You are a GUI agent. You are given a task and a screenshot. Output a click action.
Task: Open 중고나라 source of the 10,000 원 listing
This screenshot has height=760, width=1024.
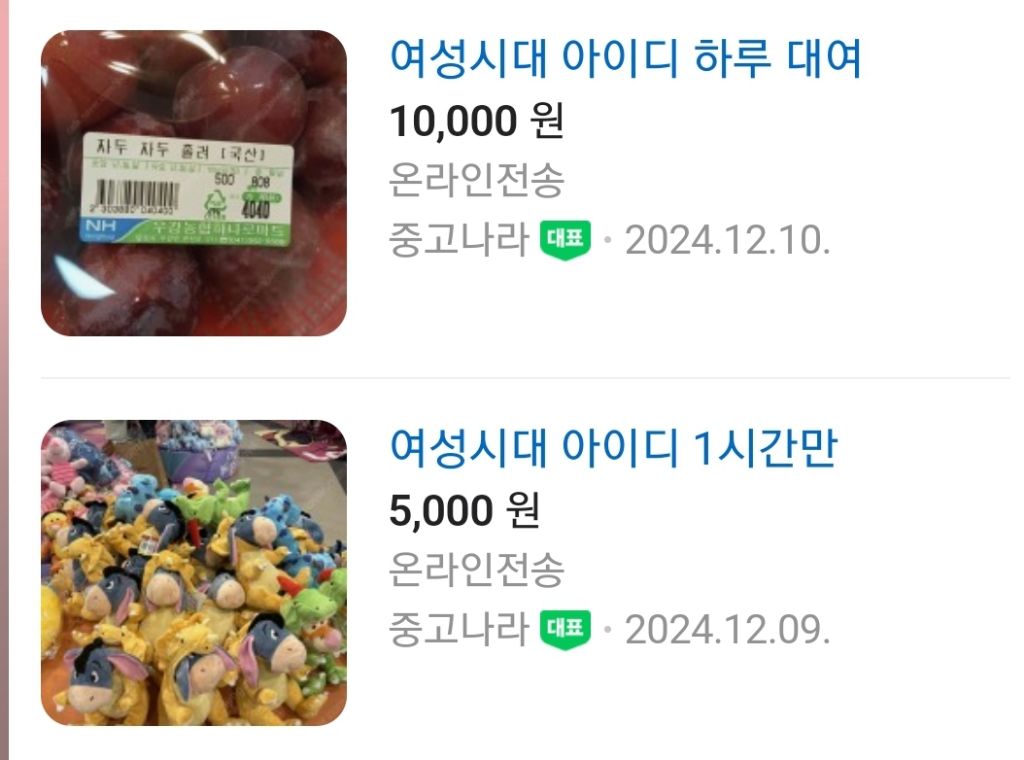coord(458,240)
